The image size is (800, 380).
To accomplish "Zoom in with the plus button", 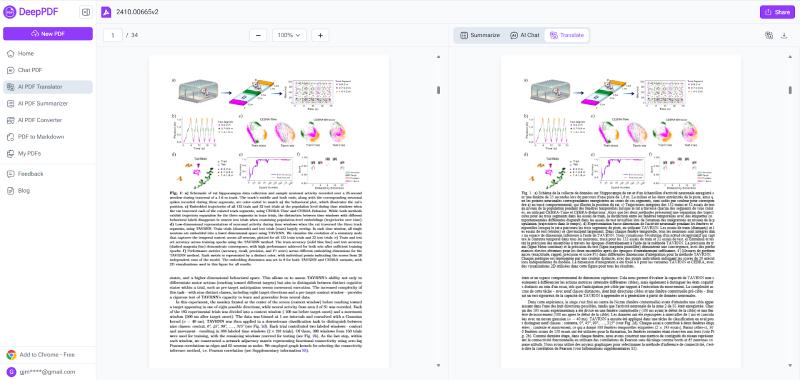I will pos(320,35).
